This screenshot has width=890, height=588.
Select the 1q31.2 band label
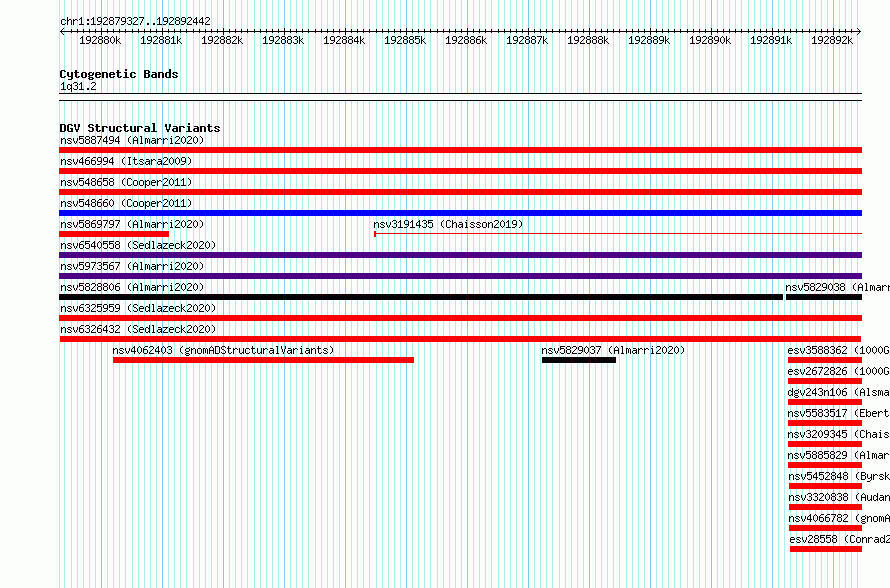coord(78,86)
